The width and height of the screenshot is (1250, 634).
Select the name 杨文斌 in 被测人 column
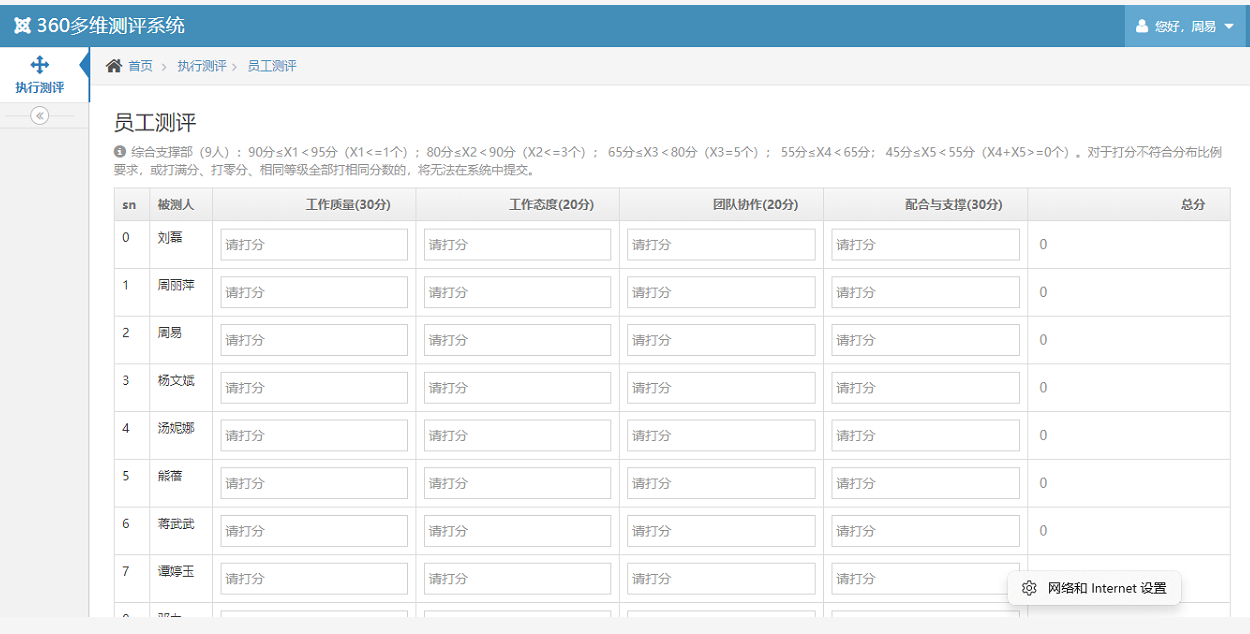coord(176,380)
